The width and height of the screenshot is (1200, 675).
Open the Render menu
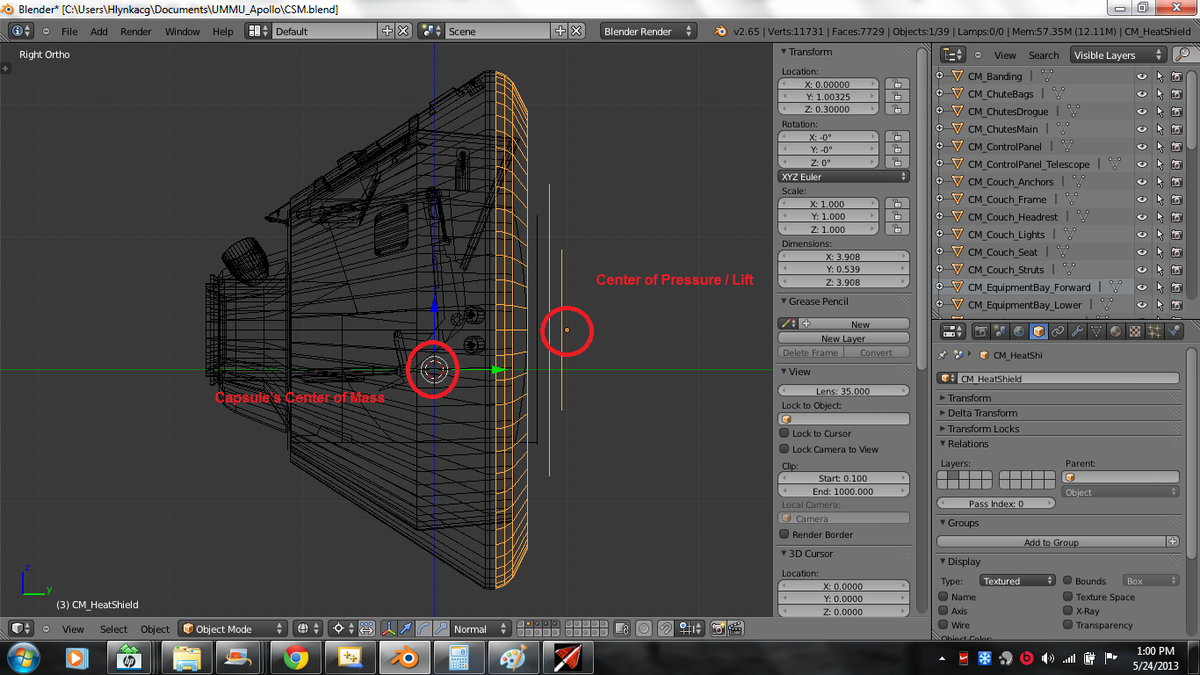[x=136, y=31]
